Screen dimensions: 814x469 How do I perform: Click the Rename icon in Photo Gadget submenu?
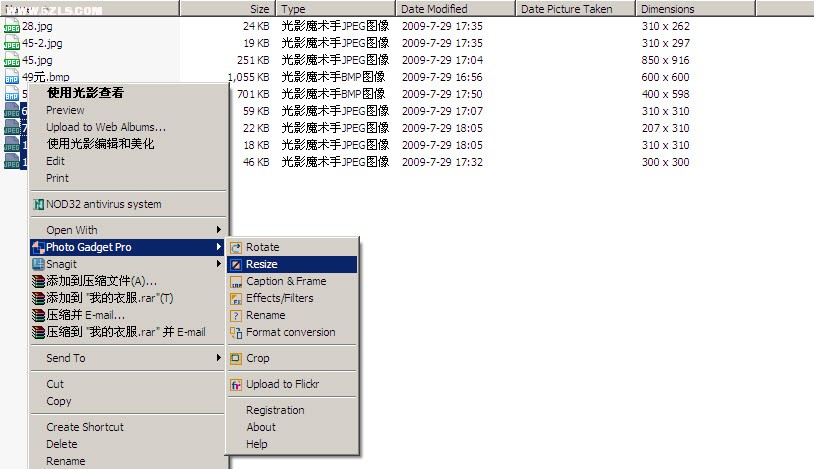click(236, 316)
